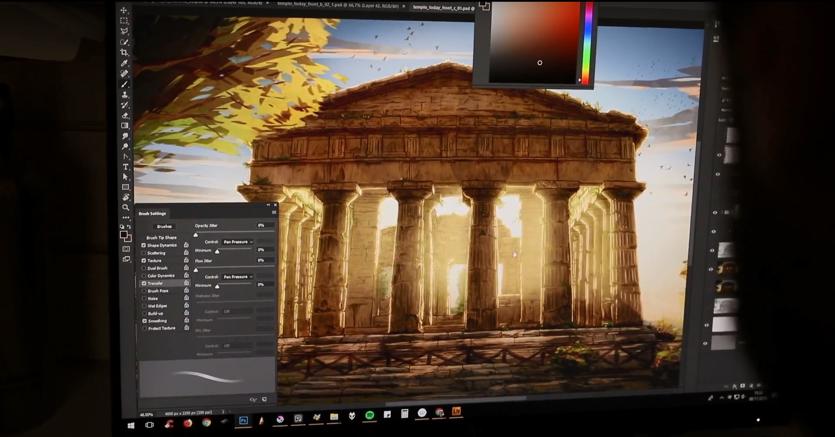Select the Quick Selection tool
This screenshot has height=437, width=835.
[x=124, y=42]
